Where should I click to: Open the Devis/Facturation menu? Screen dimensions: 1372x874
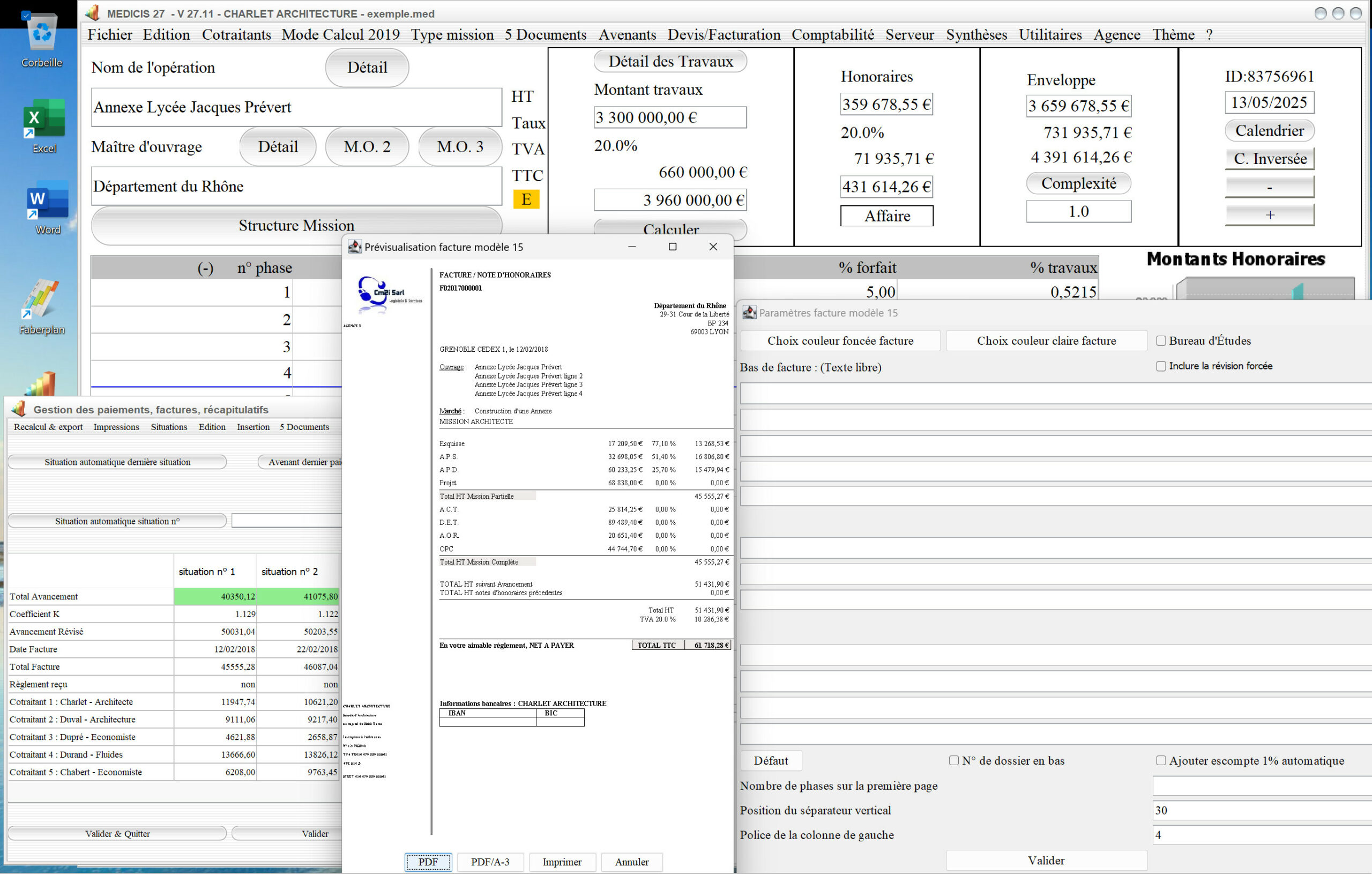pyautogui.click(x=724, y=35)
